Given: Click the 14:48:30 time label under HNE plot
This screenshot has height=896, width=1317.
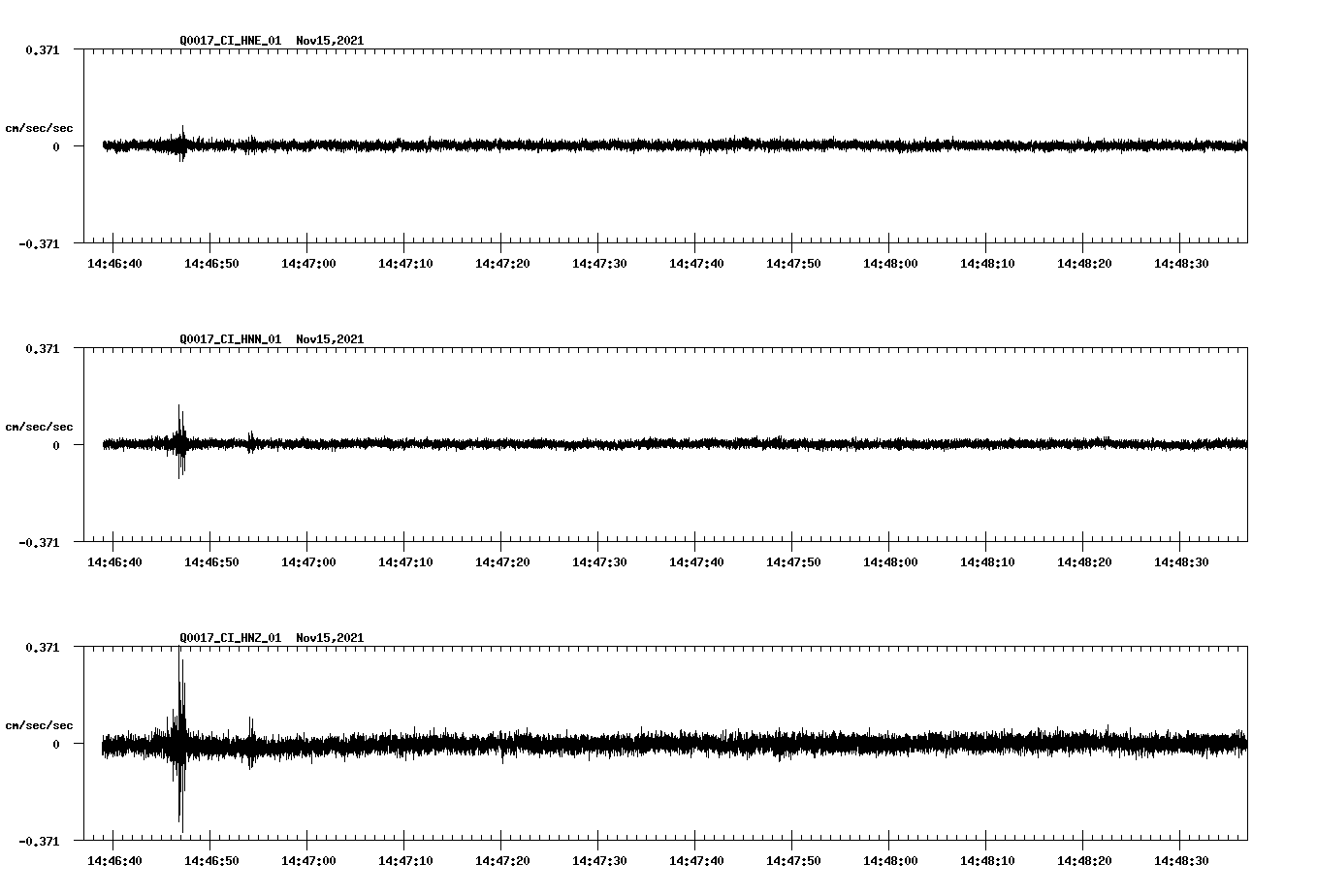Looking at the screenshot, I should [1181, 264].
